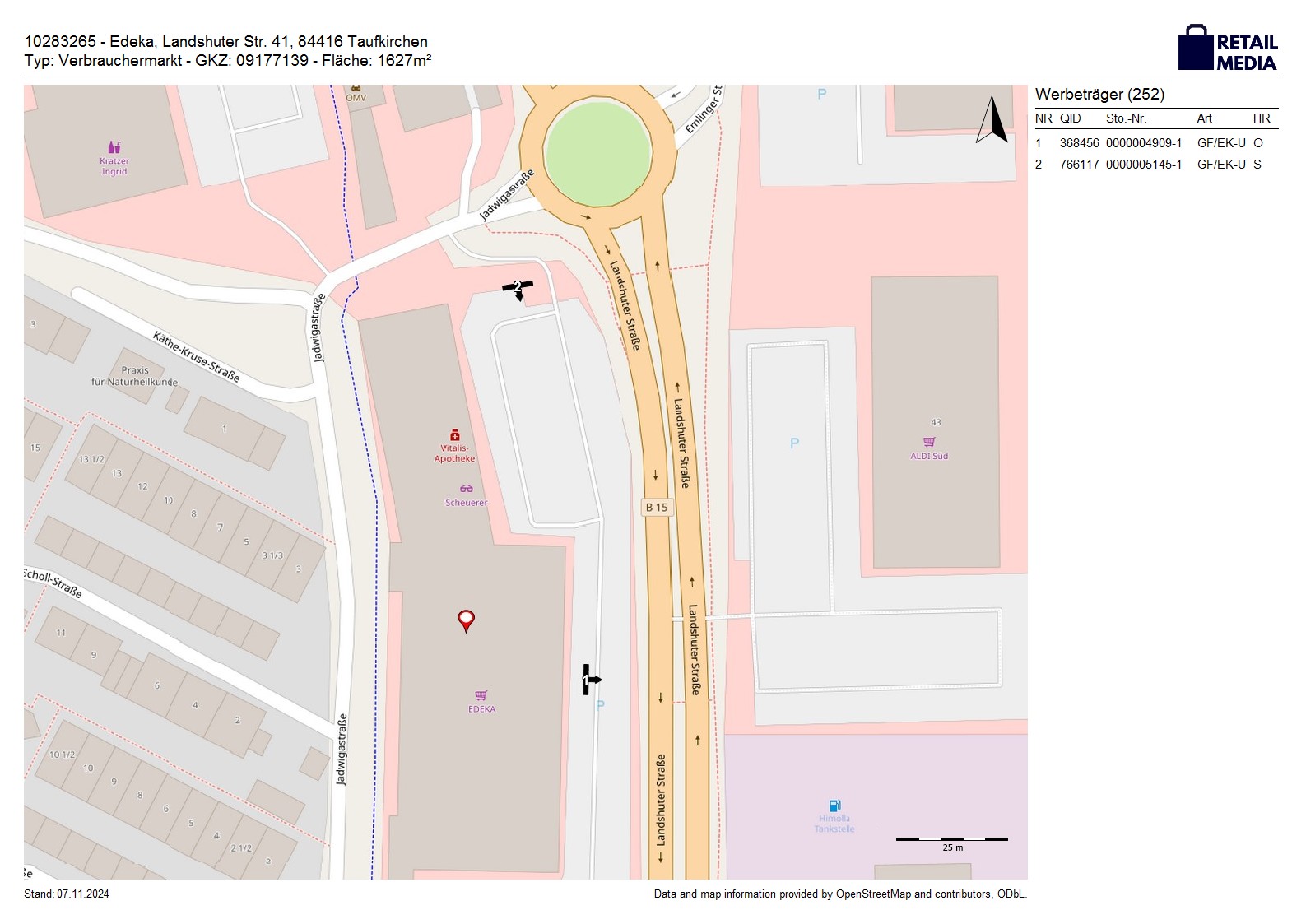Click advertising marker number 1
Screen dimensions: 1306x924
(589, 680)
